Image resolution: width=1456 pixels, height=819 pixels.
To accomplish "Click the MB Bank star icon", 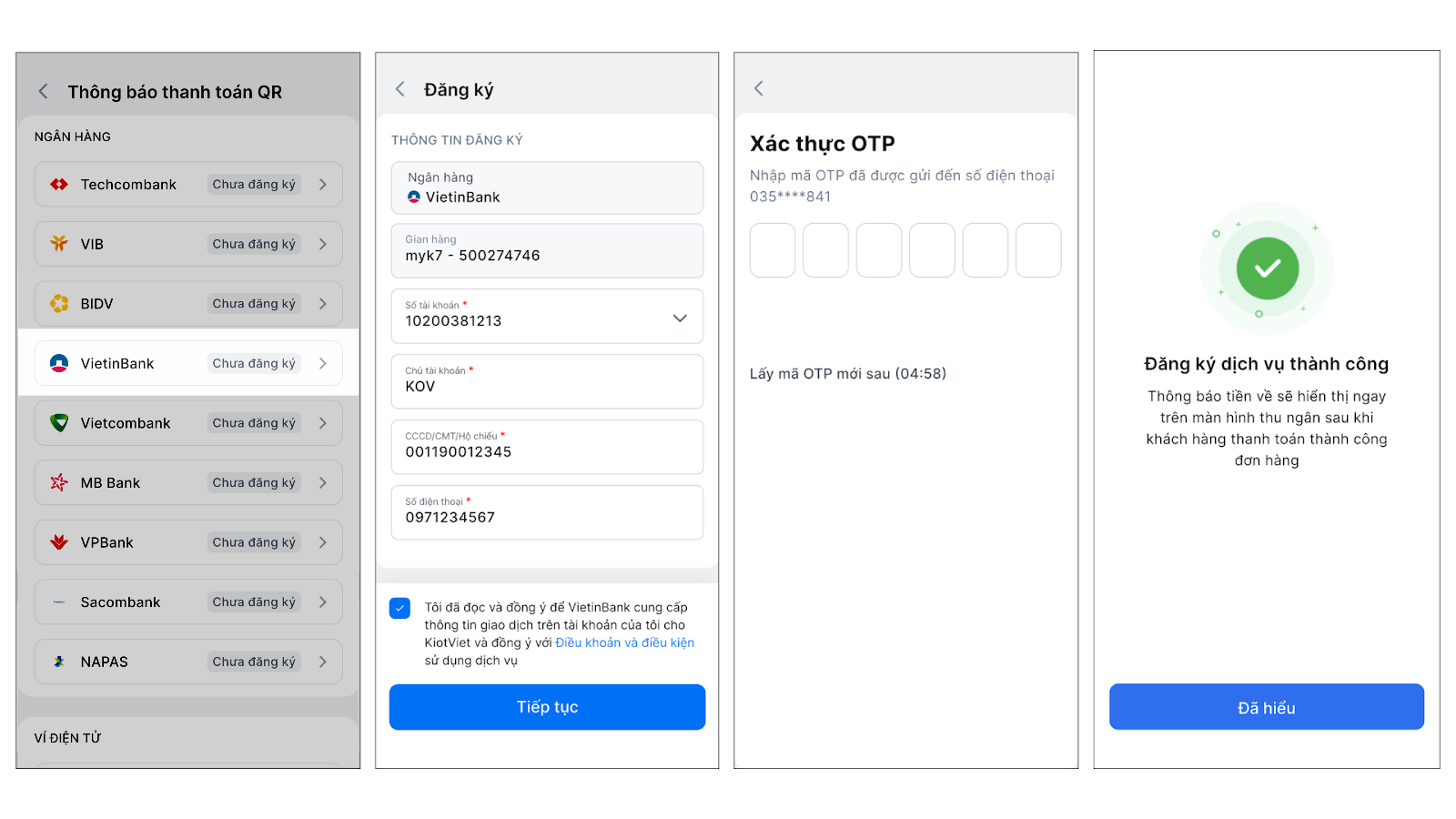I will [59, 482].
